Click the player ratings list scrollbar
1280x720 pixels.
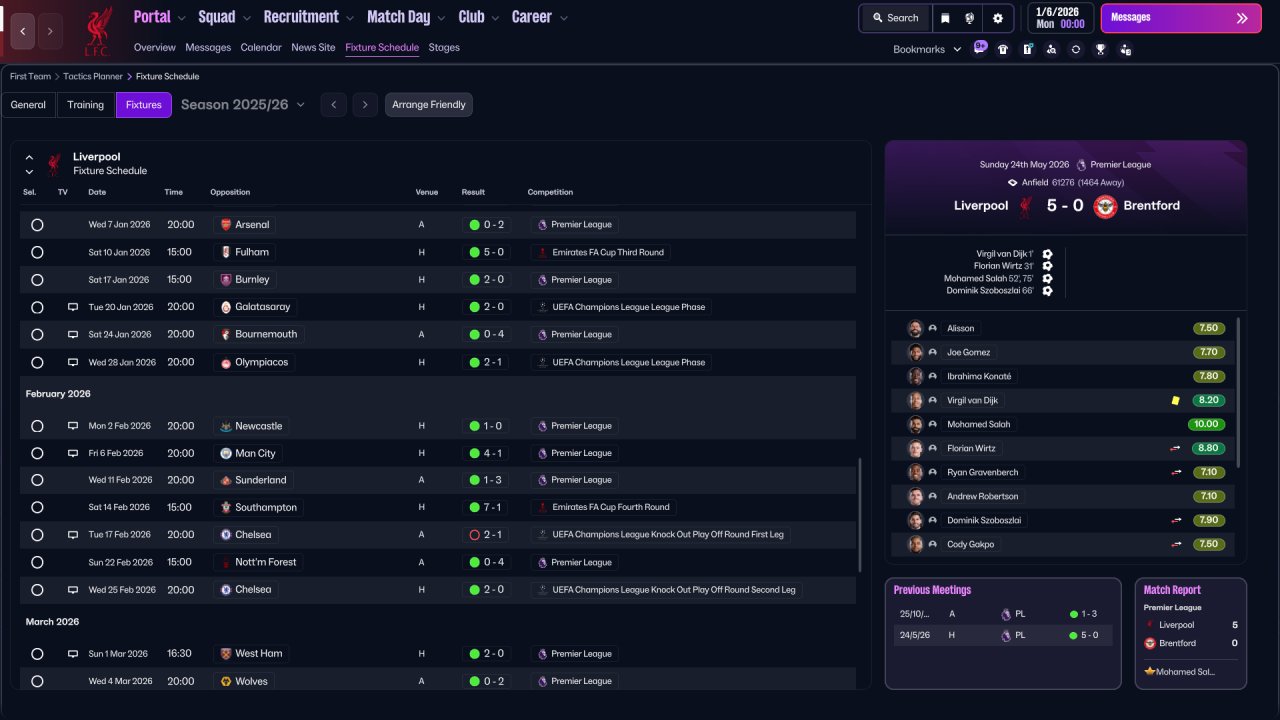(1238, 392)
